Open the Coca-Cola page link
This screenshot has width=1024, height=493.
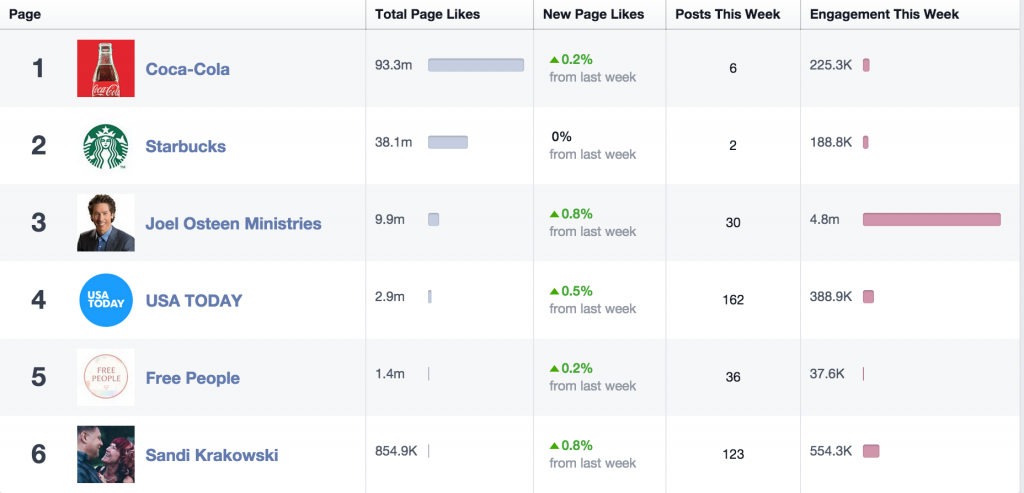(187, 69)
